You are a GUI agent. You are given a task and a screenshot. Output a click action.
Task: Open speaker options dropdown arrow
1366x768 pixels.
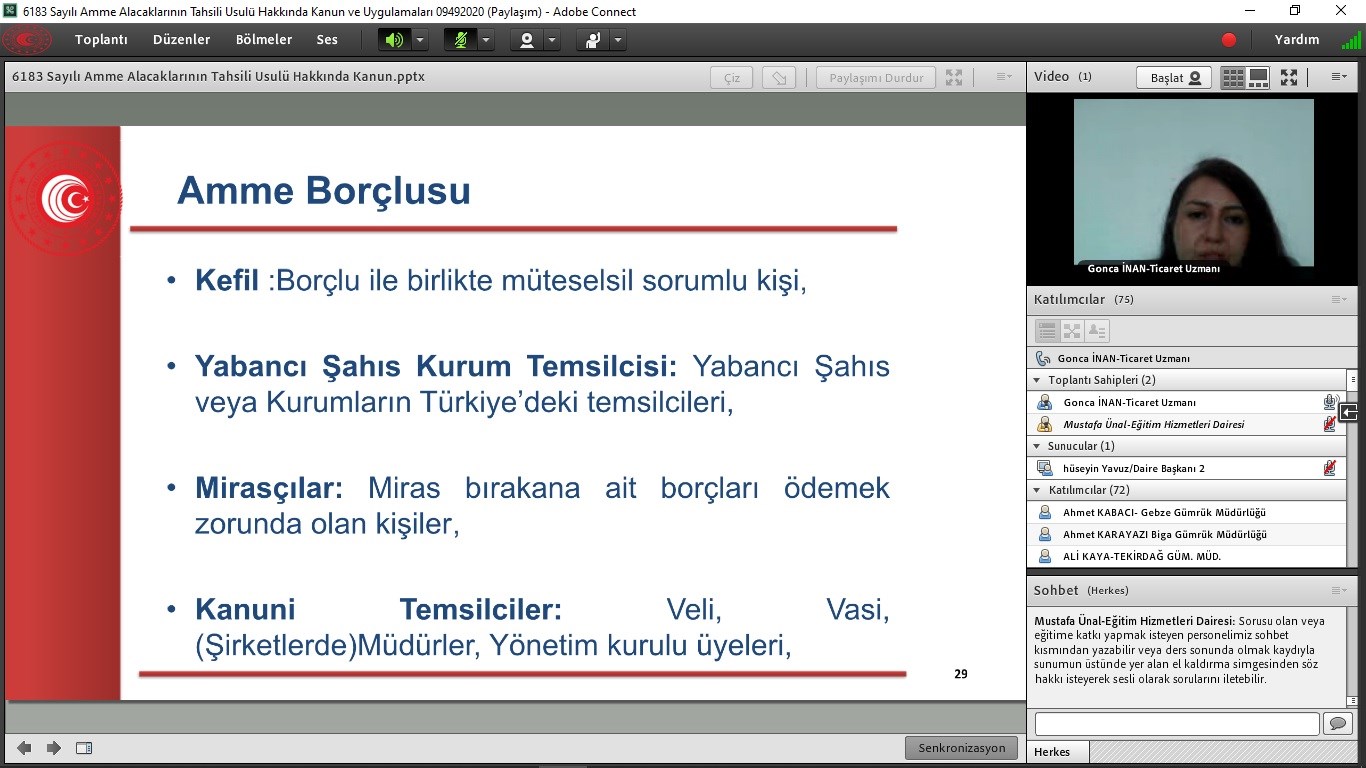(x=420, y=40)
